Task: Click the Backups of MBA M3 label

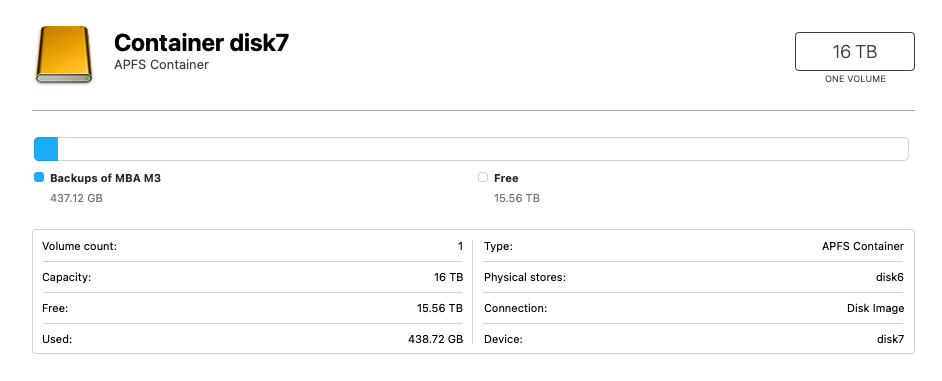Action: pos(106,178)
